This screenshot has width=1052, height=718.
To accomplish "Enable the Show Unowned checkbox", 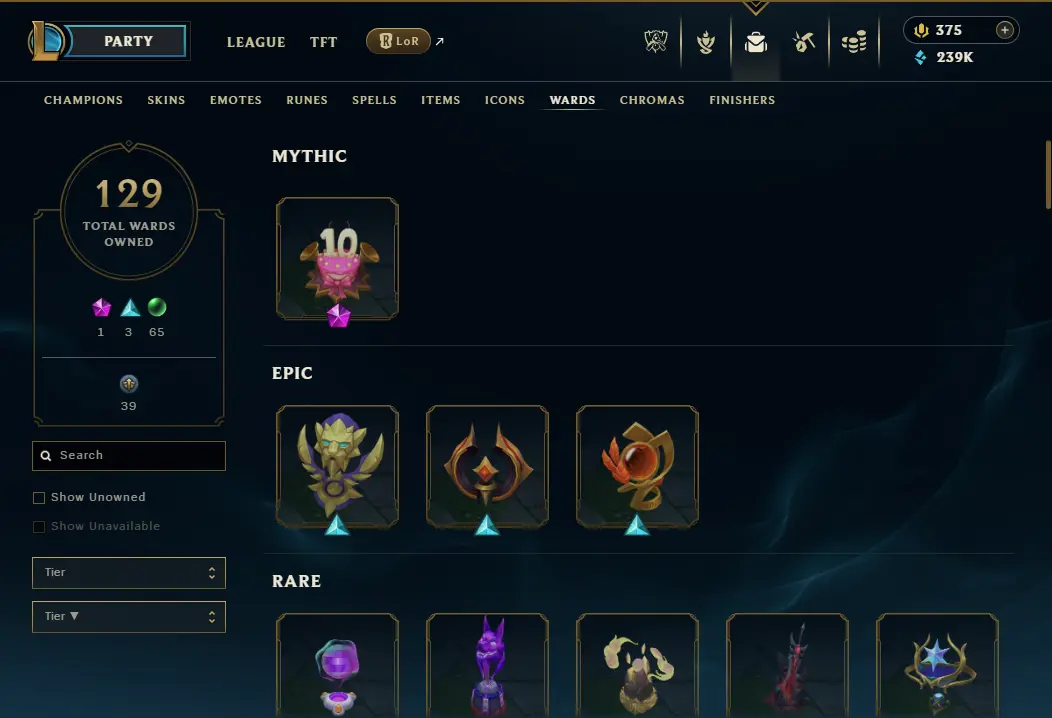I will pos(39,498).
